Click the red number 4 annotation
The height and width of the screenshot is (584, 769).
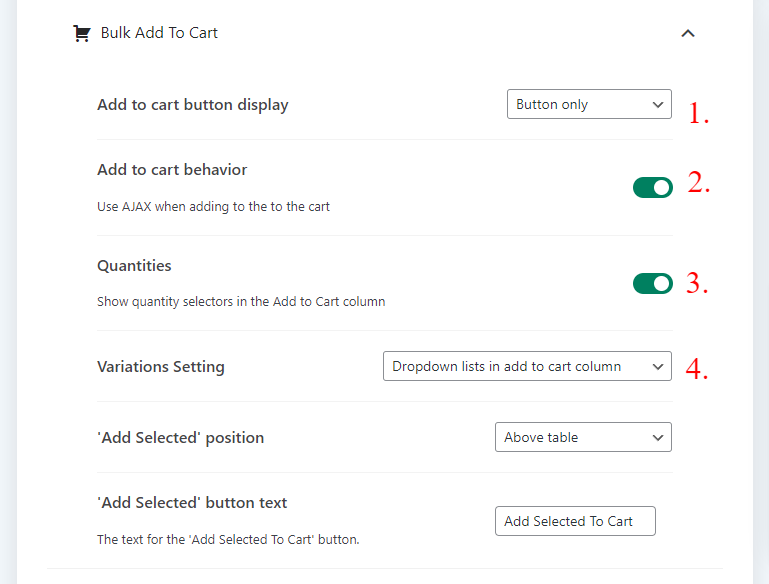pyautogui.click(x=697, y=369)
